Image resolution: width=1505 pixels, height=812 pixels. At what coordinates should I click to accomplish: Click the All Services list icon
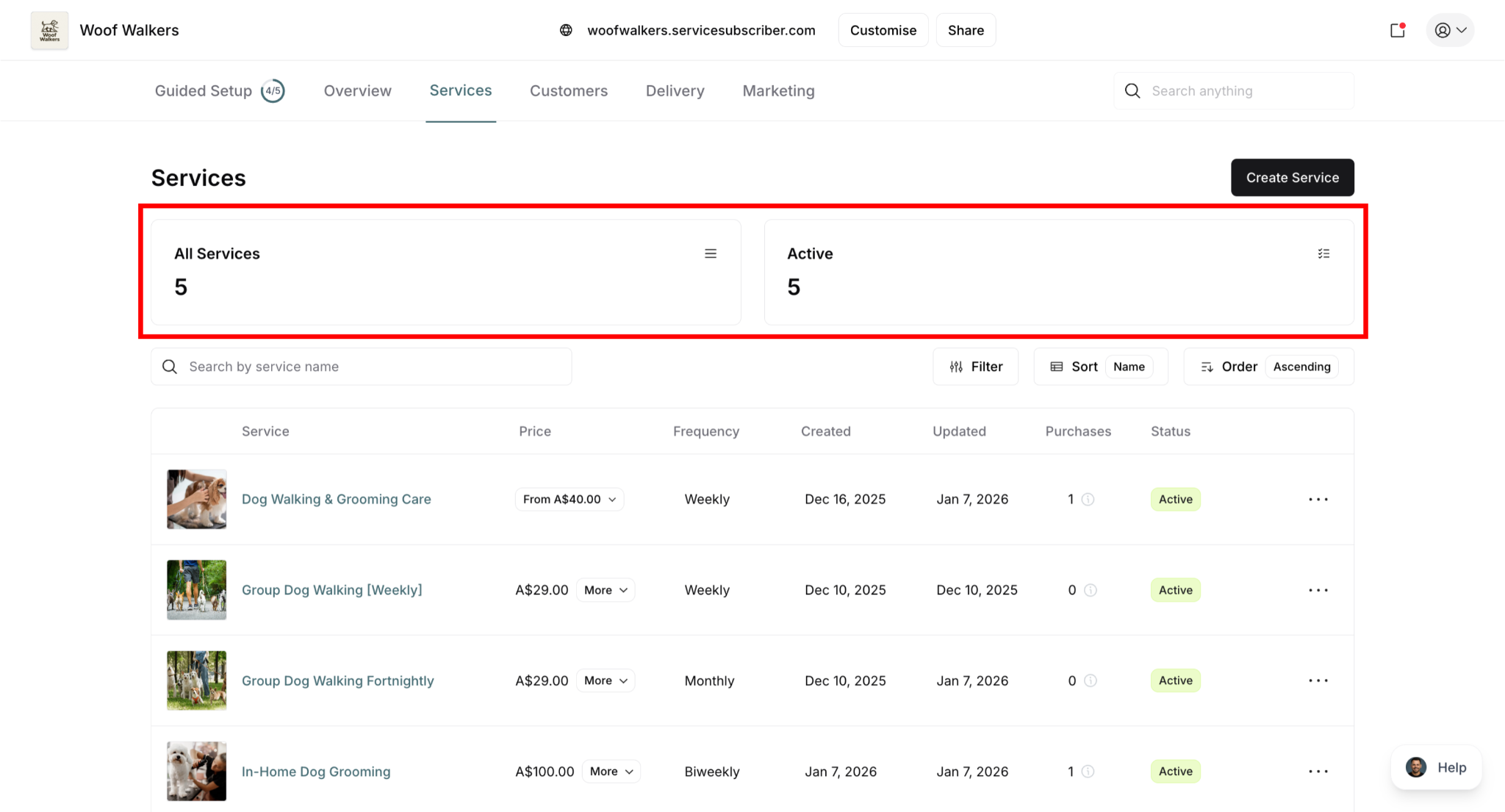710,254
